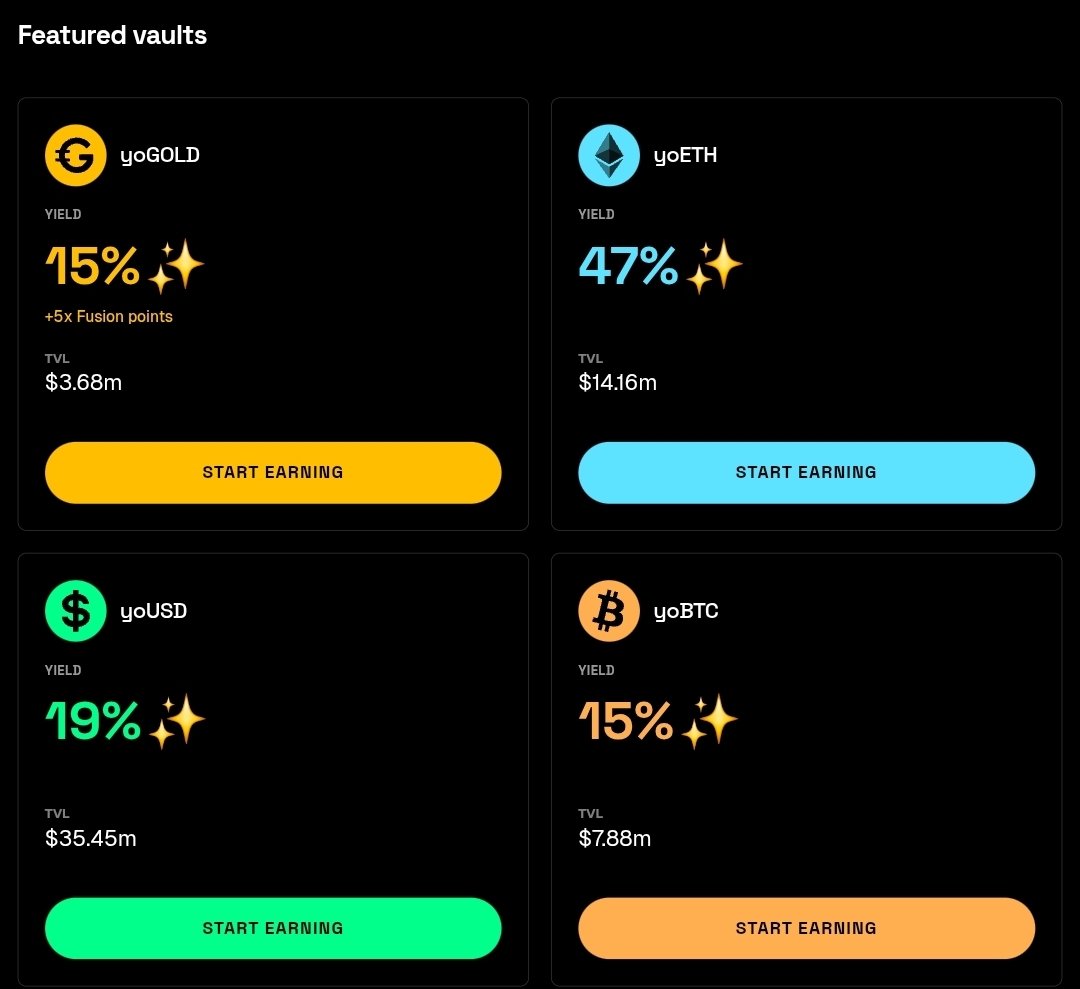Click the sparkles icon beside yoGOLD 15% yield
Image resolution: width=1080 pixels, height=989 pixels.
coord(176,267)
